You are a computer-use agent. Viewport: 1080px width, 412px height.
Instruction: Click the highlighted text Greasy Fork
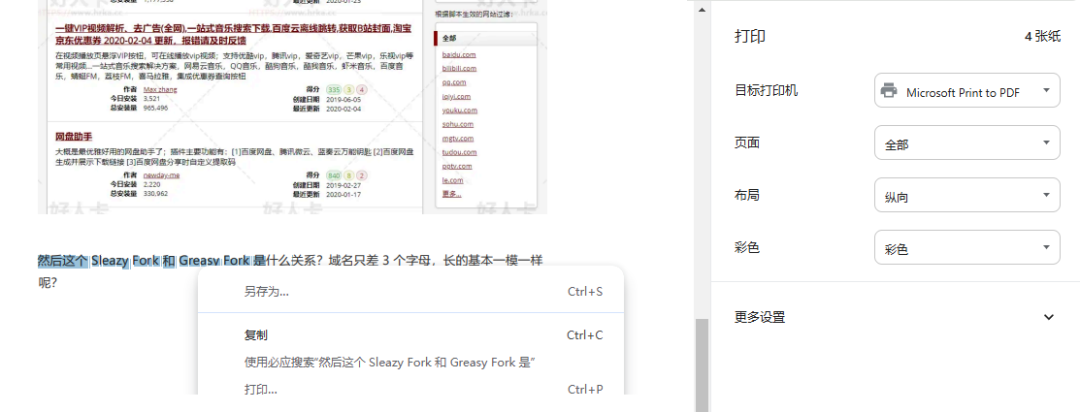pyautogui.click(x=214, y=260)
